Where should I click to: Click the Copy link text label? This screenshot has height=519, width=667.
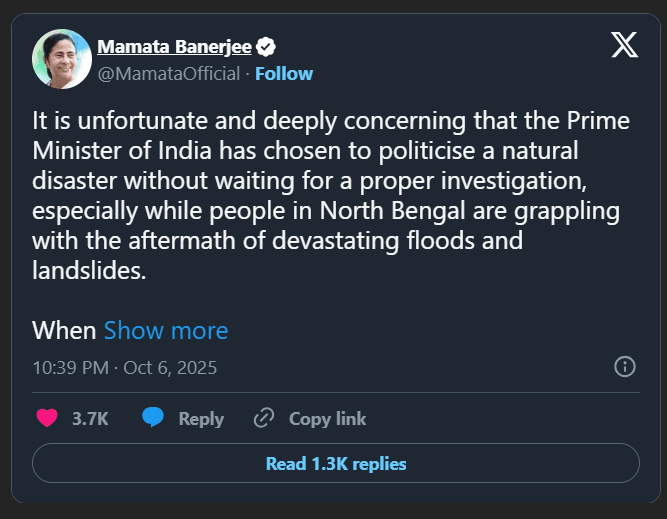327,419
